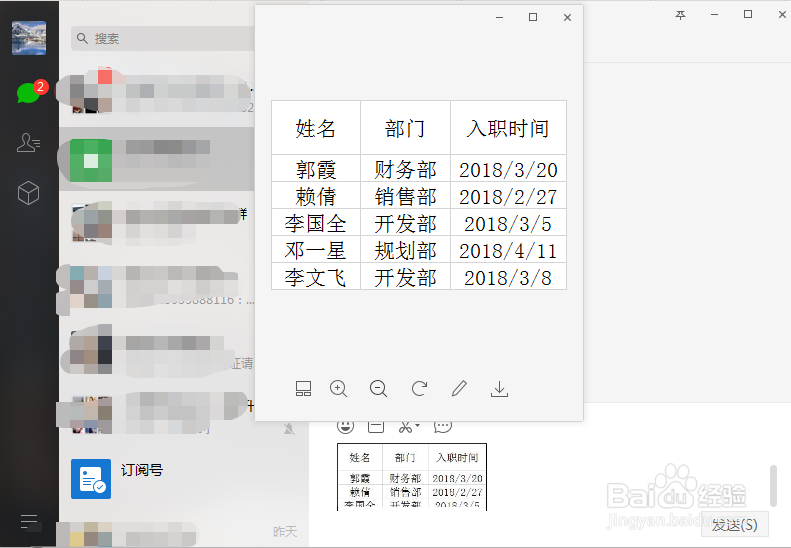The height and width of the screenshot is (548, 791).
Task: Click the 发送(S) send button
Action: tap(734, 525)
